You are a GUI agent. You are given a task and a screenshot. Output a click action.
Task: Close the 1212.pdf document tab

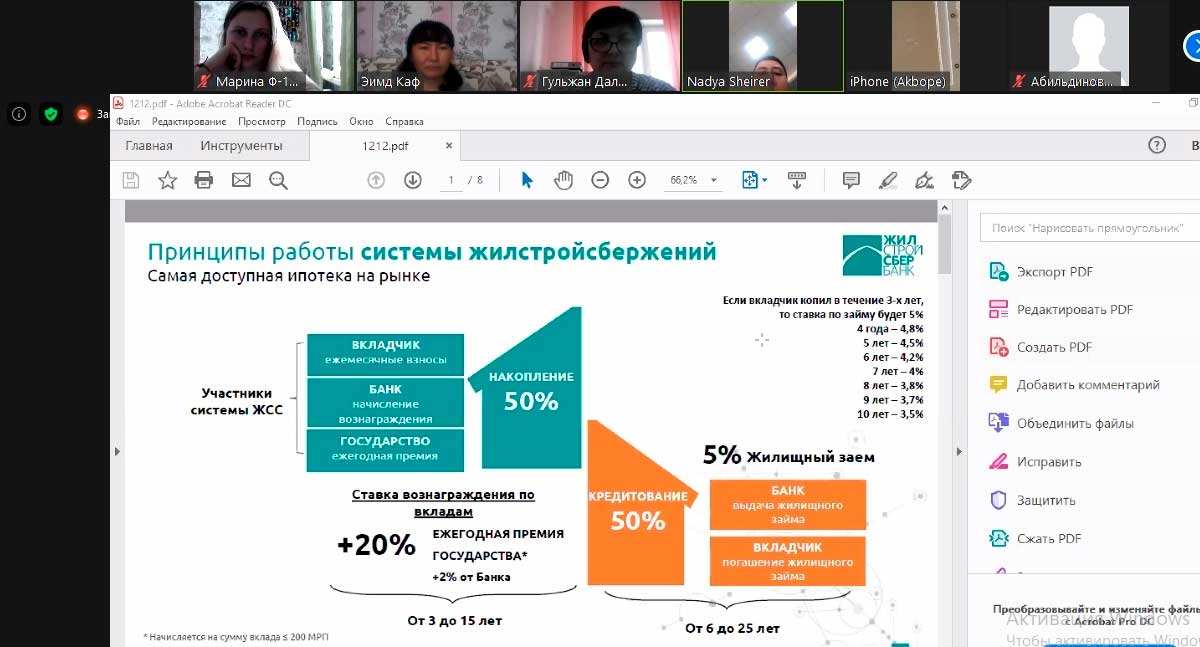click(x=449, y=146)
